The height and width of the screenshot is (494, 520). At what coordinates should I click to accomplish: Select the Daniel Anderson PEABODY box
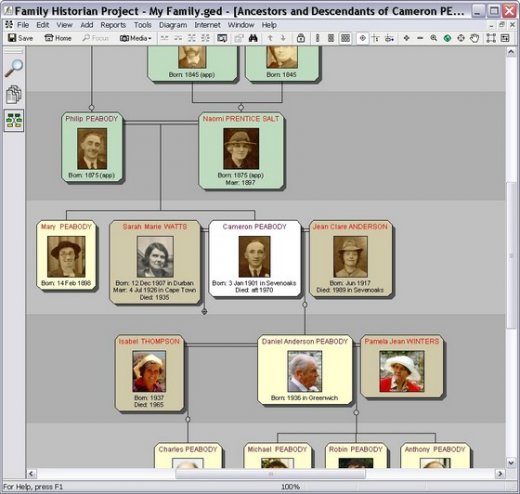(x=305, y=370)
